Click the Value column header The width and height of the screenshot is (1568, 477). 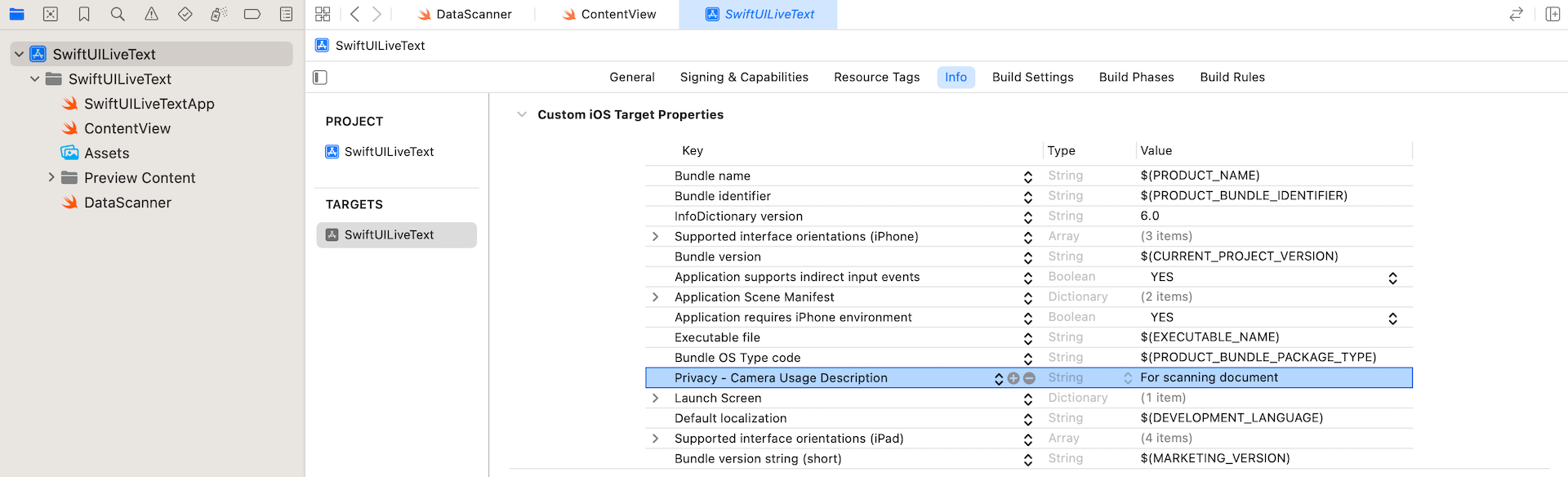pos(1156,151)
